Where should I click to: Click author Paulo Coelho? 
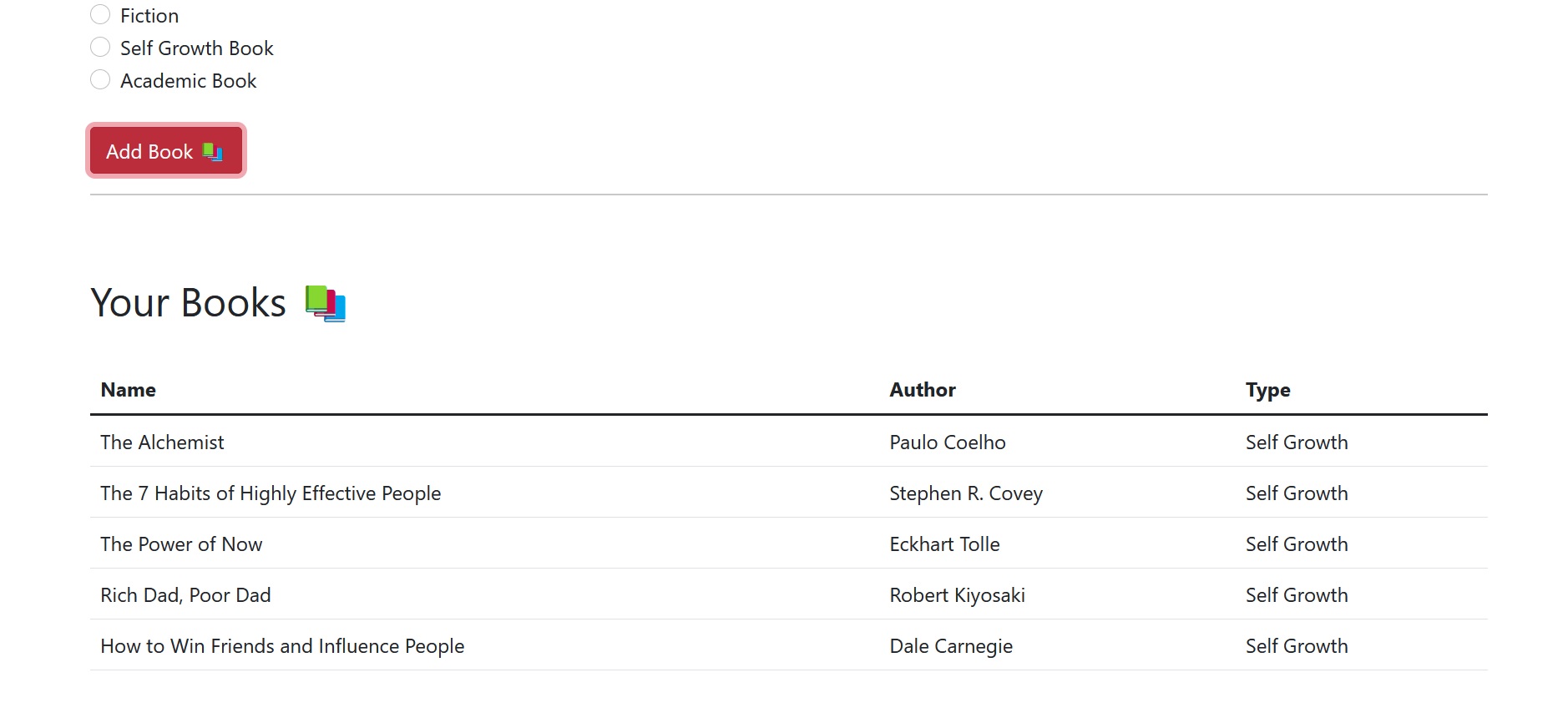[948, 442]
